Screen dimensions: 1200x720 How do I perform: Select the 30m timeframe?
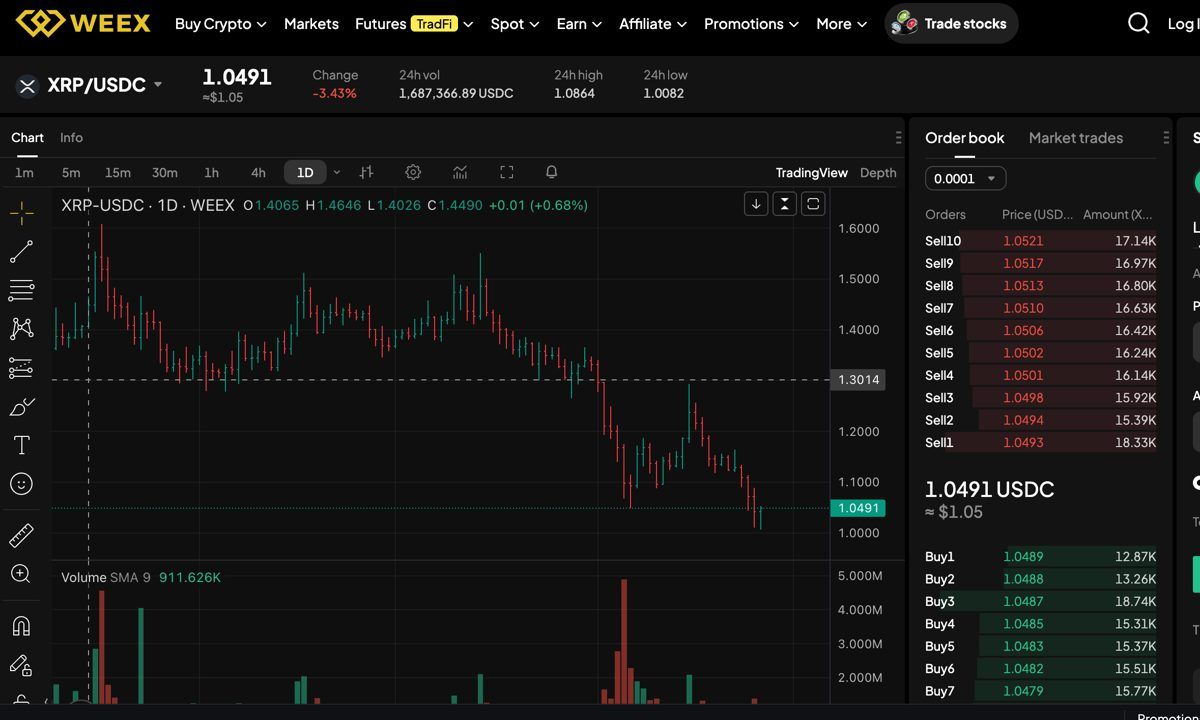[165, 173]
